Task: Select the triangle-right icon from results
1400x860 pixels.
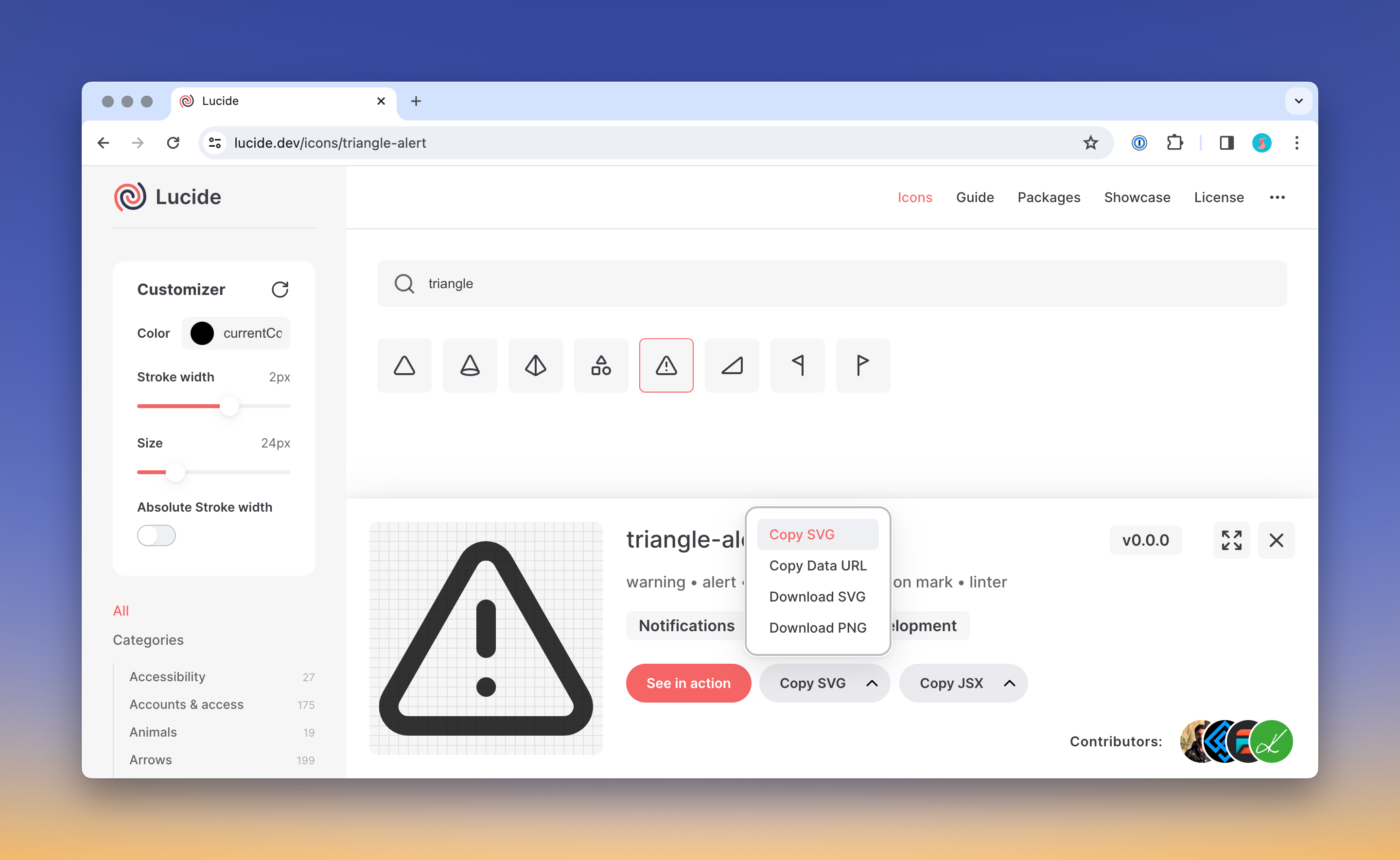Action: point(732,365)
